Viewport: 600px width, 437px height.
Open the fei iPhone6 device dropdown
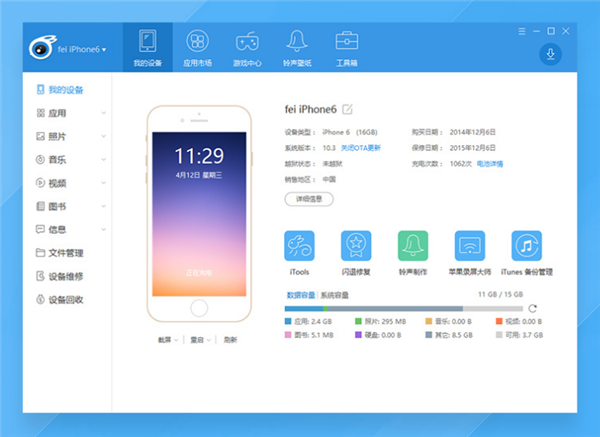pos(82,49)
